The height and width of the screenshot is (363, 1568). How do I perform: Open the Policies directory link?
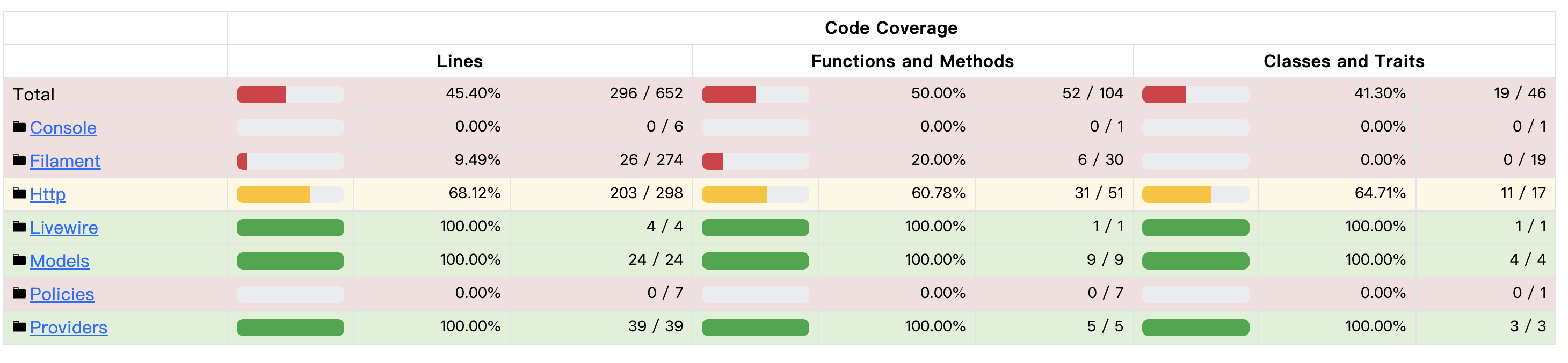point(62,294)
